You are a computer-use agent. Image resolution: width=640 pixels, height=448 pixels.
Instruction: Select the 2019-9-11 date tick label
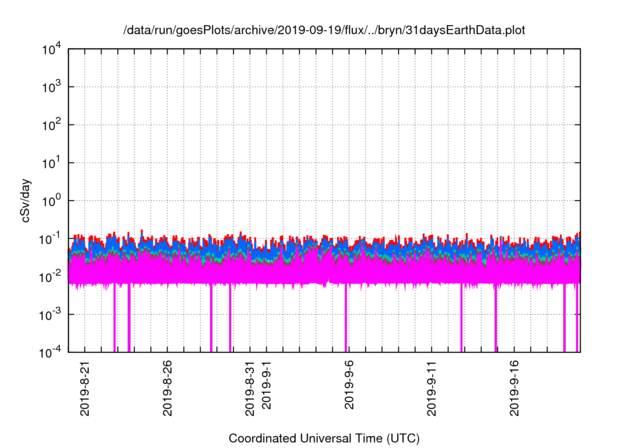click(x=432, y=388)
